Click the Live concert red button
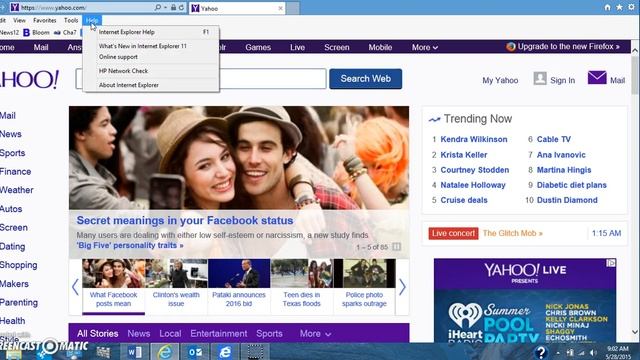This screenshot has width=640, height=360. [x=453, y=233]
